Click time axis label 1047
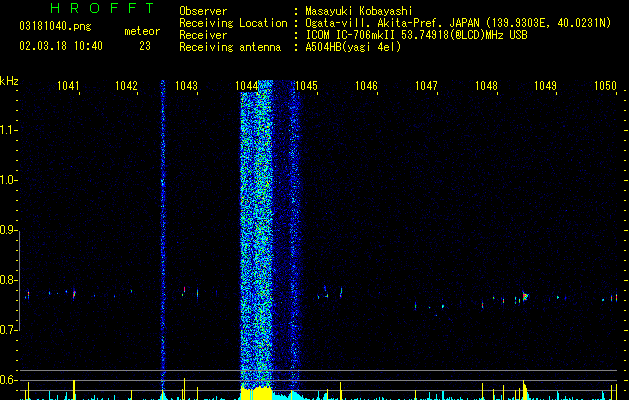This screenshot has height=400, width=629. 426,86
